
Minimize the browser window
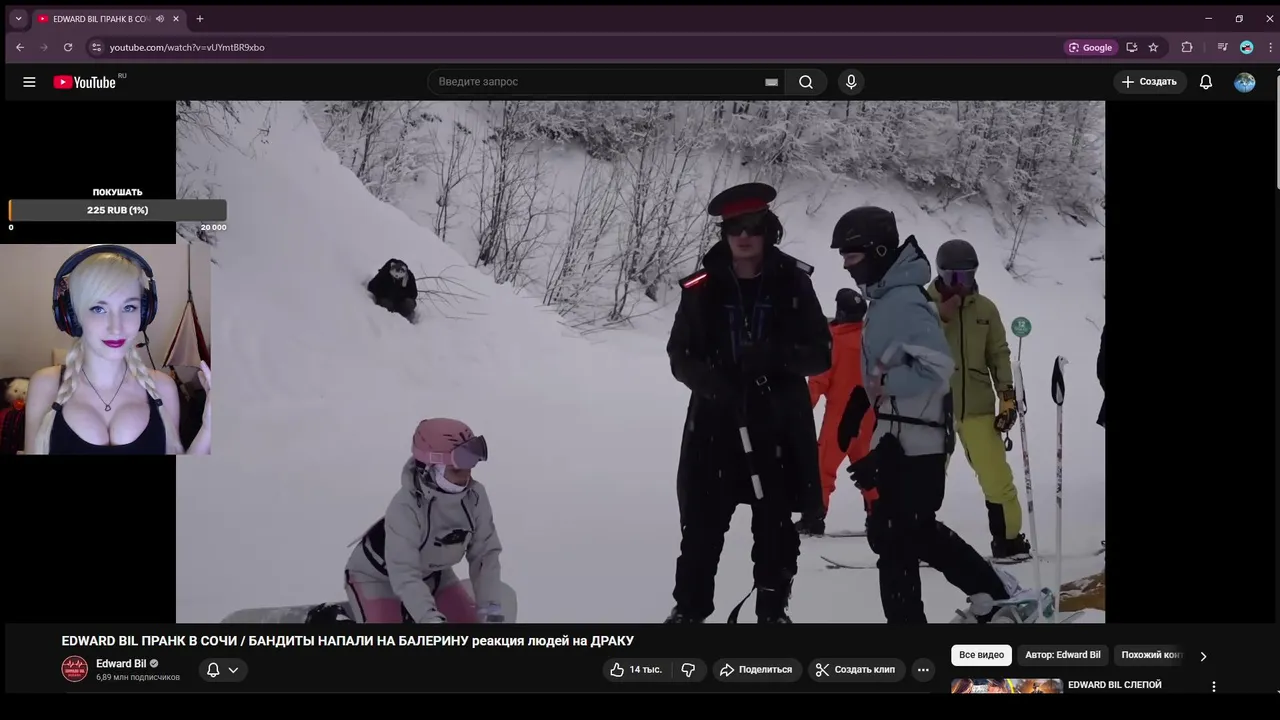click(x=1208, y=19)
